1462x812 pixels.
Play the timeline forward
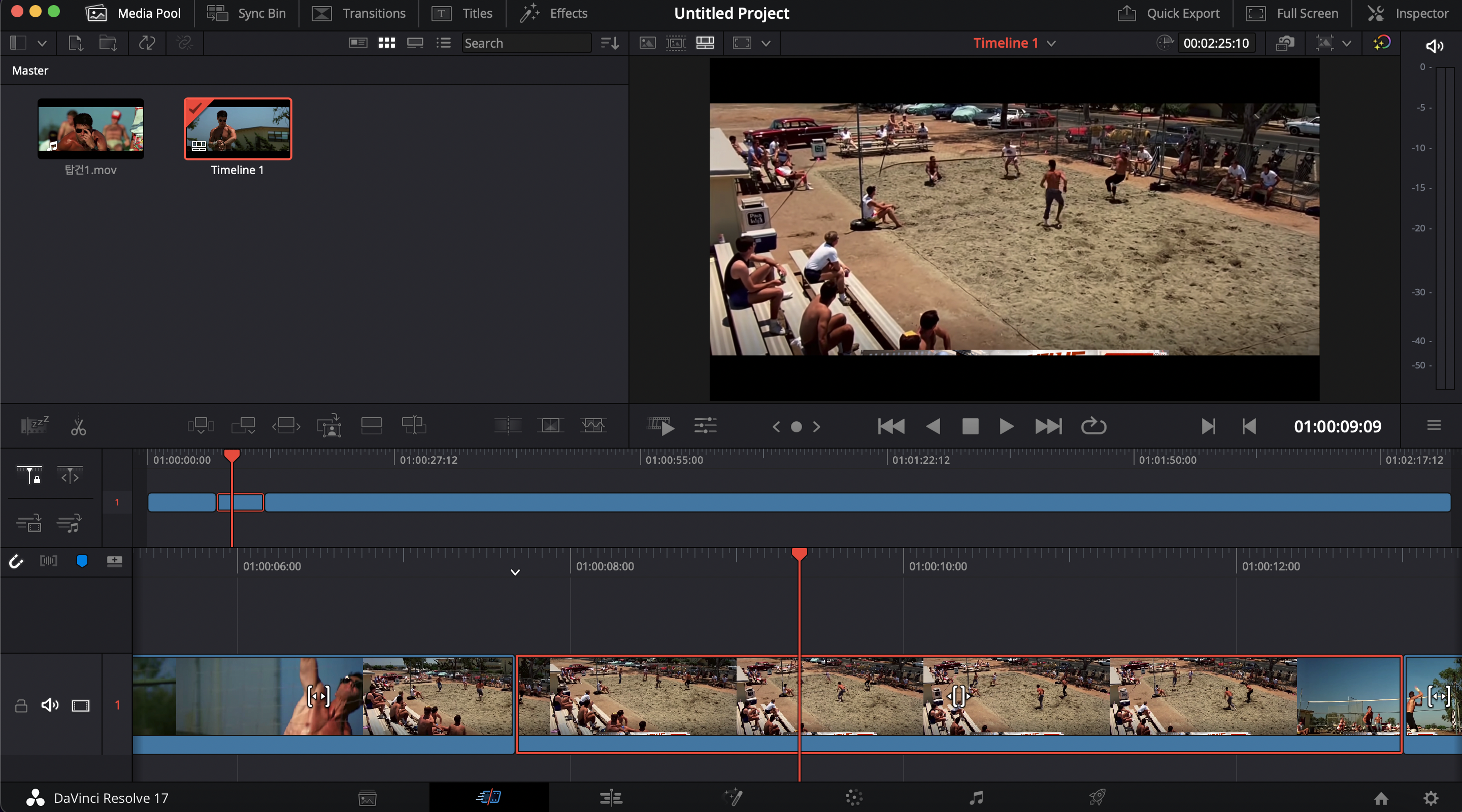click(x=1006, y=426)
